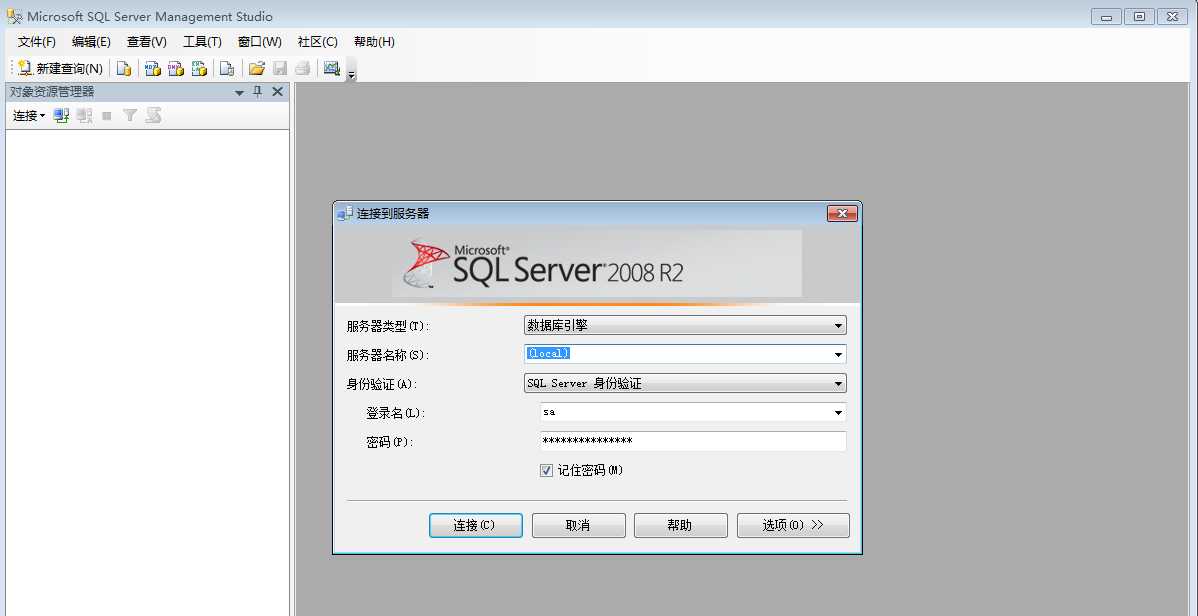The image size is (1198, 616).
Task: Open the Activity Monitor toolbar icon
Action: coord(332,69)
